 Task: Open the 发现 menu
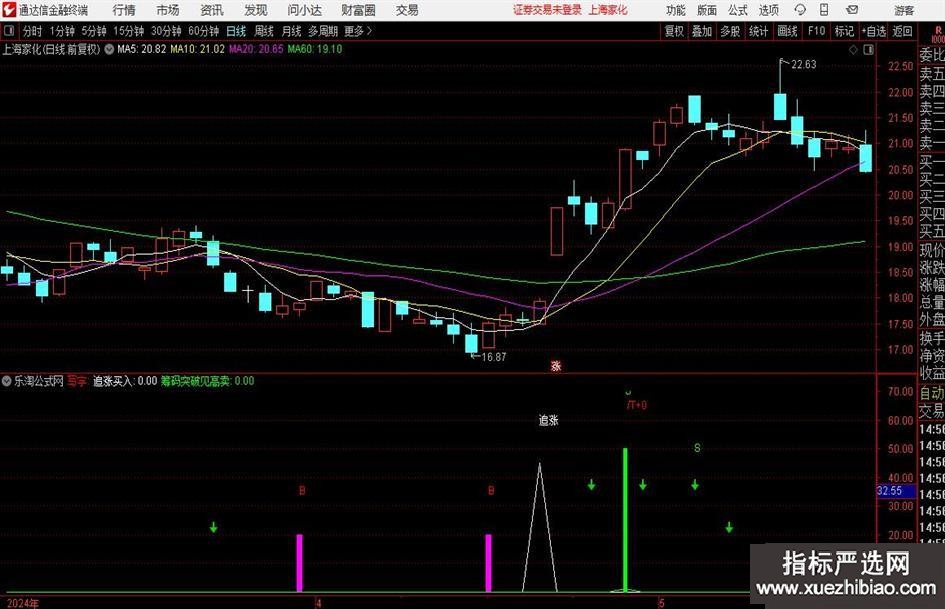coord(256,10)
